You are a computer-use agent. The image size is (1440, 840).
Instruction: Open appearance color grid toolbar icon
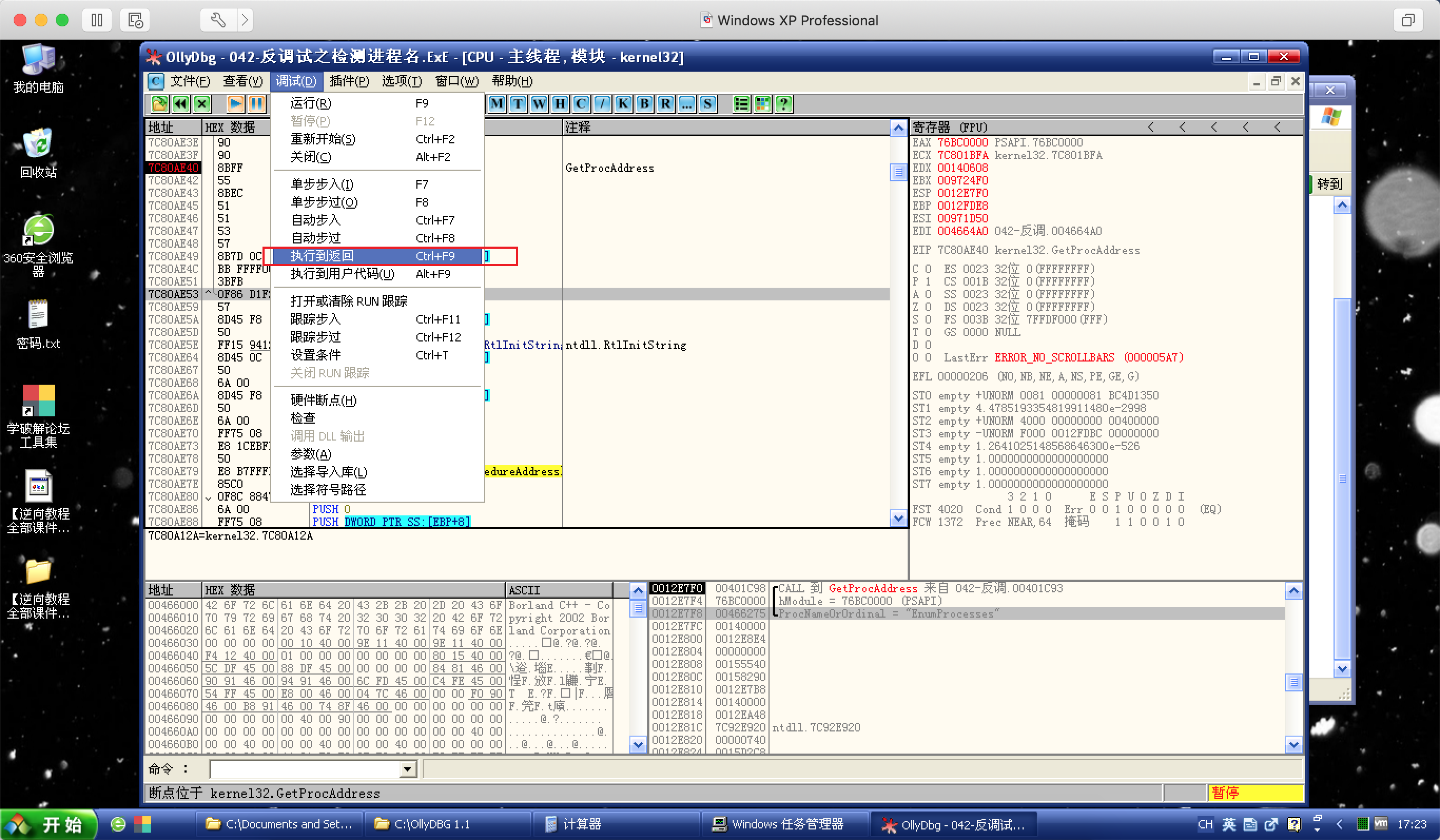click(x=762, y=103)
